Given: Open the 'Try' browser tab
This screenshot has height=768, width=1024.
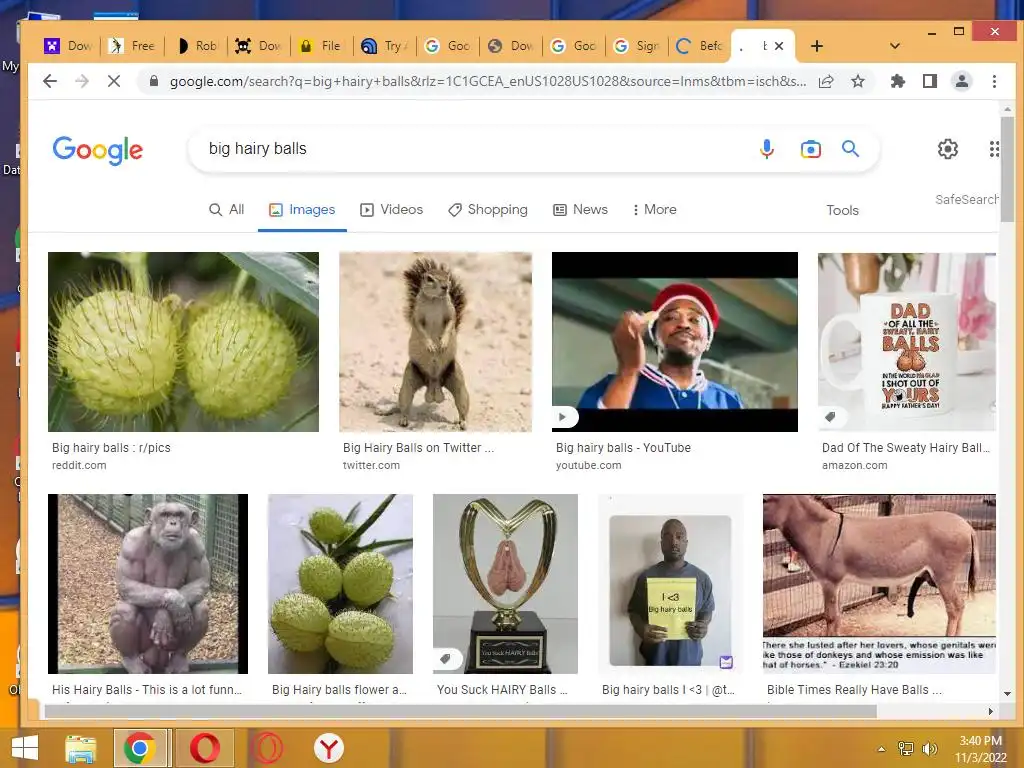Looking at the screenshot, I should coord(387,46).
